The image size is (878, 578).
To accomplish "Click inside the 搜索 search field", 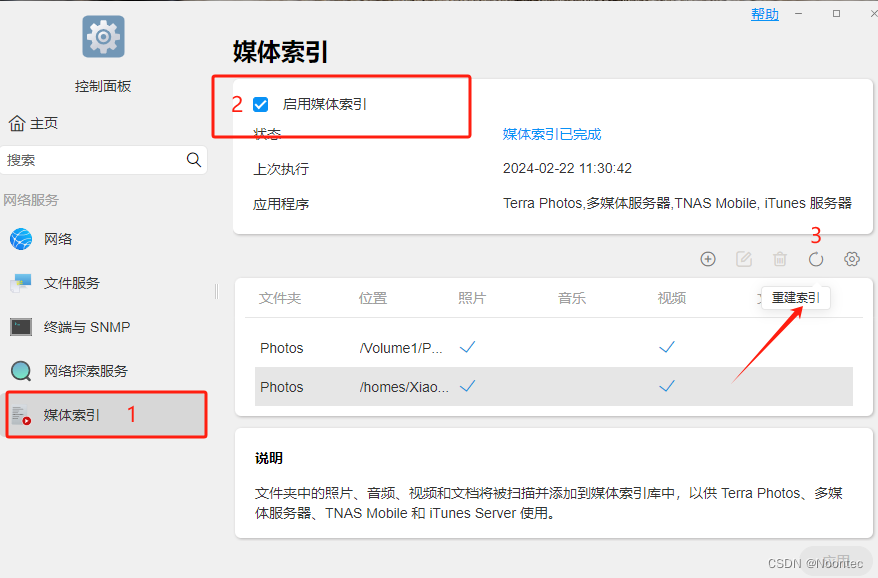I will click(x=95, y=159).
